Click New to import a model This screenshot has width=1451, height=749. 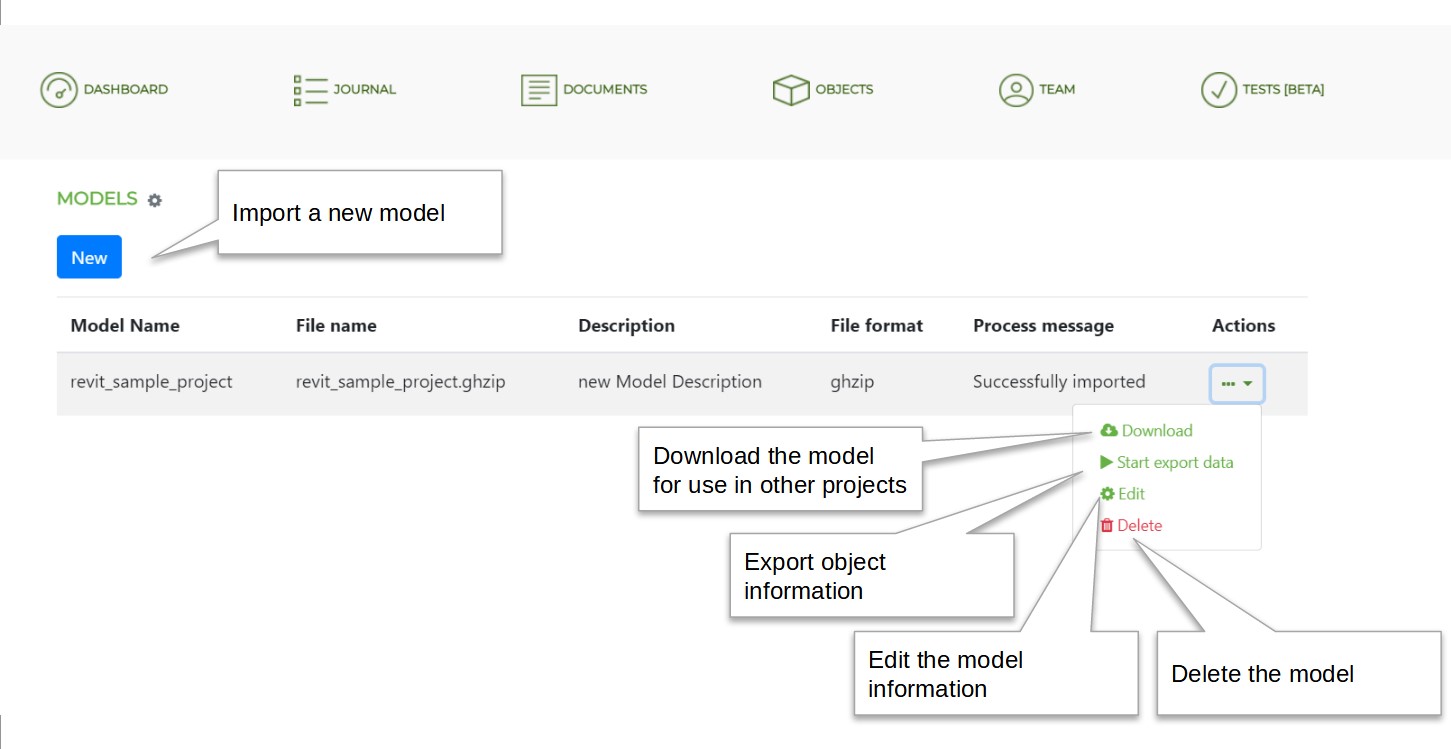[89, 257]
